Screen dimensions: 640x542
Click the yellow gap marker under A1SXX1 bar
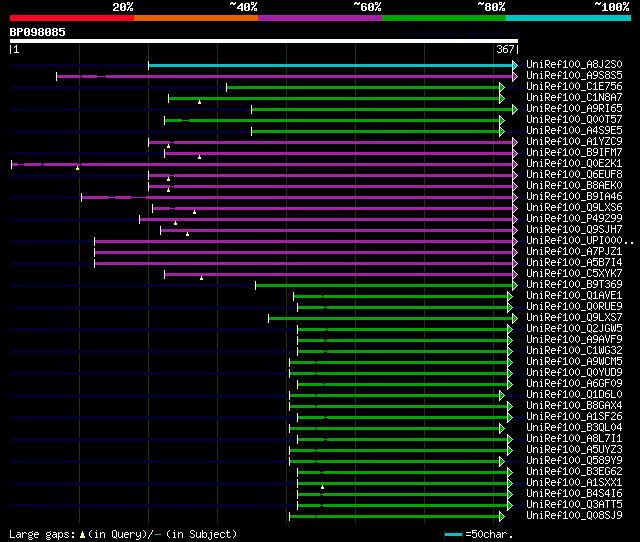(322, 487)
